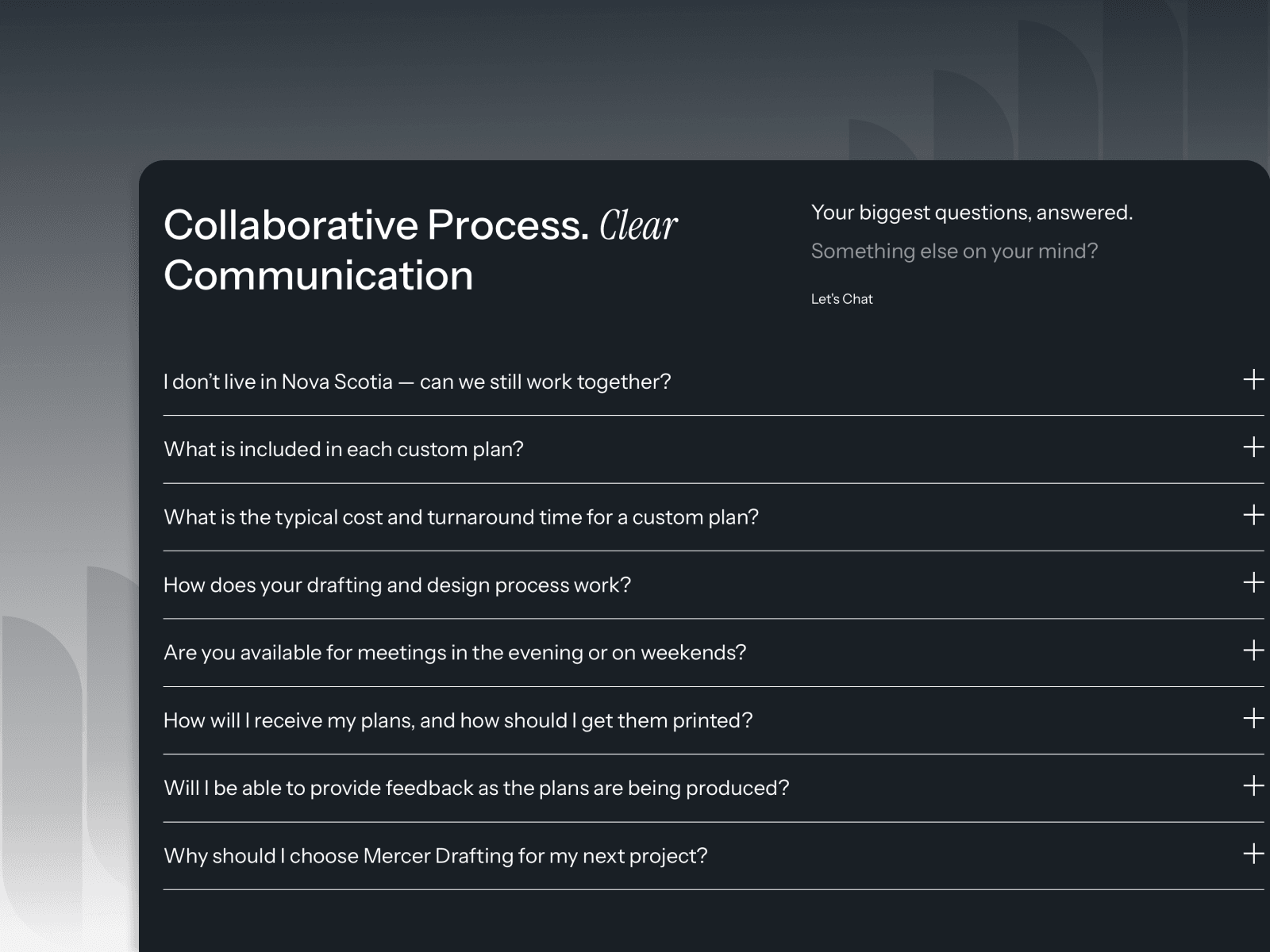
Task: Click 'Something else on your mind?' text
Action: point(954,251)
